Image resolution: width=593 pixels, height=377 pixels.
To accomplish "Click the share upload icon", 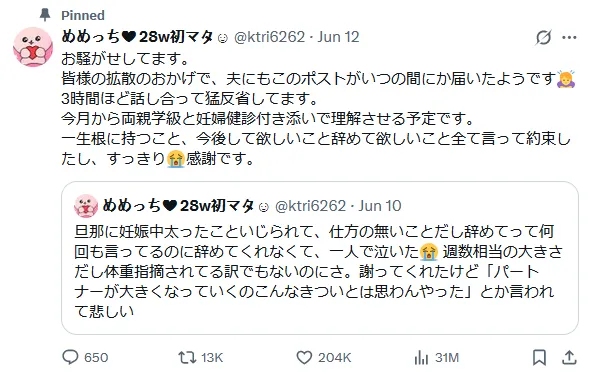I will coord(569,357).
